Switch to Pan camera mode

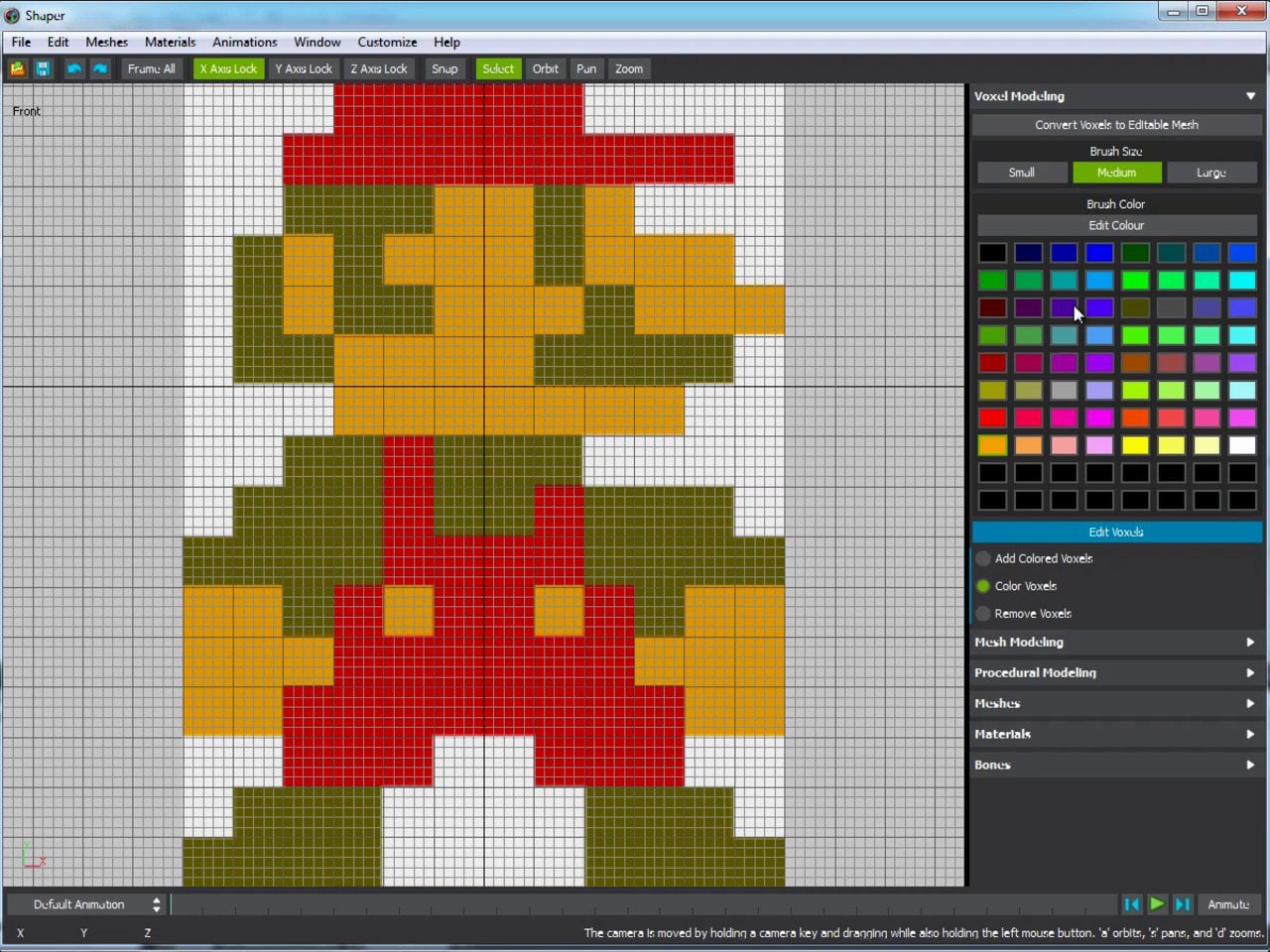point(586,68)
